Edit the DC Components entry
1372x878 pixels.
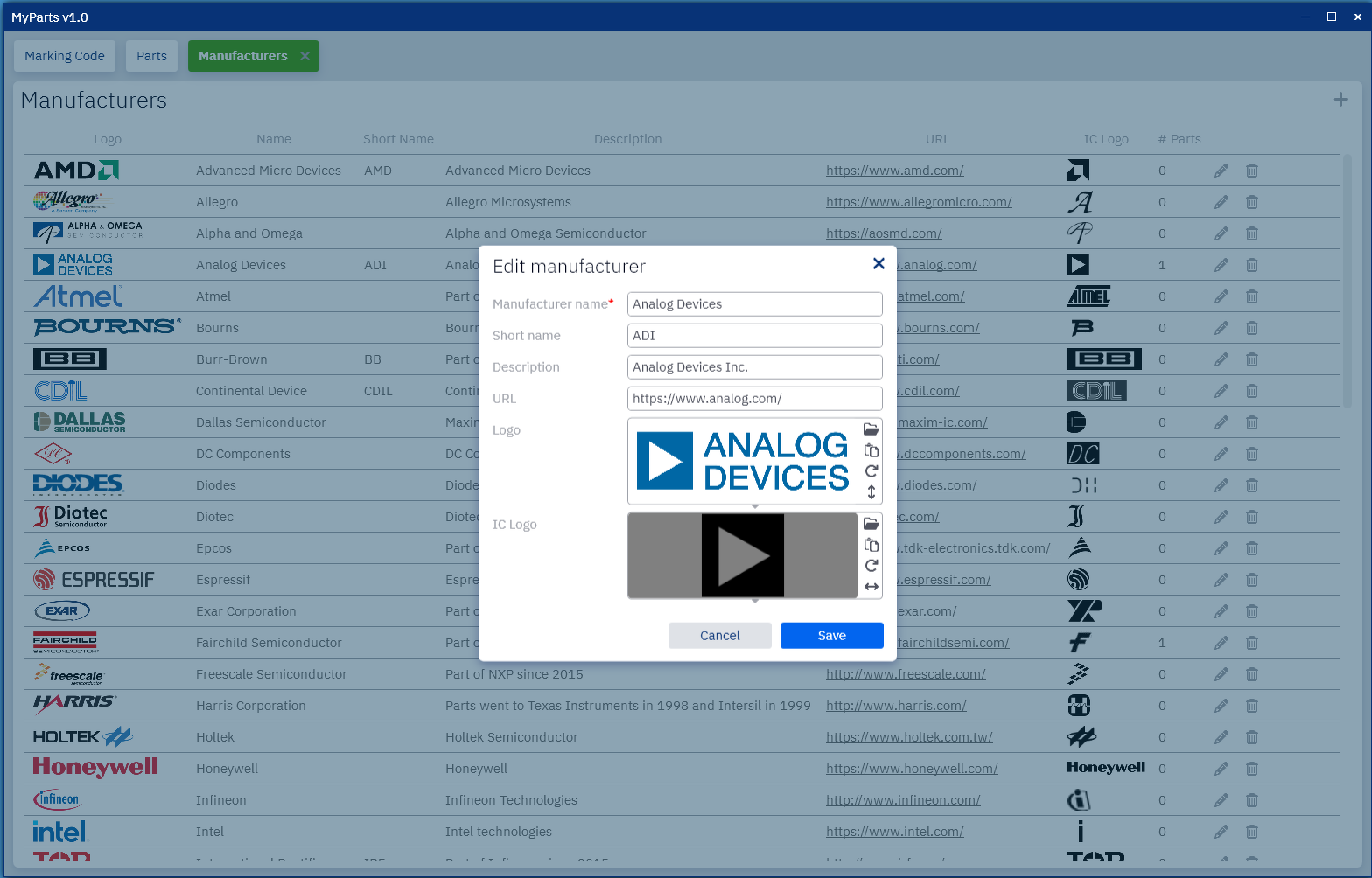coord(1221,454)
